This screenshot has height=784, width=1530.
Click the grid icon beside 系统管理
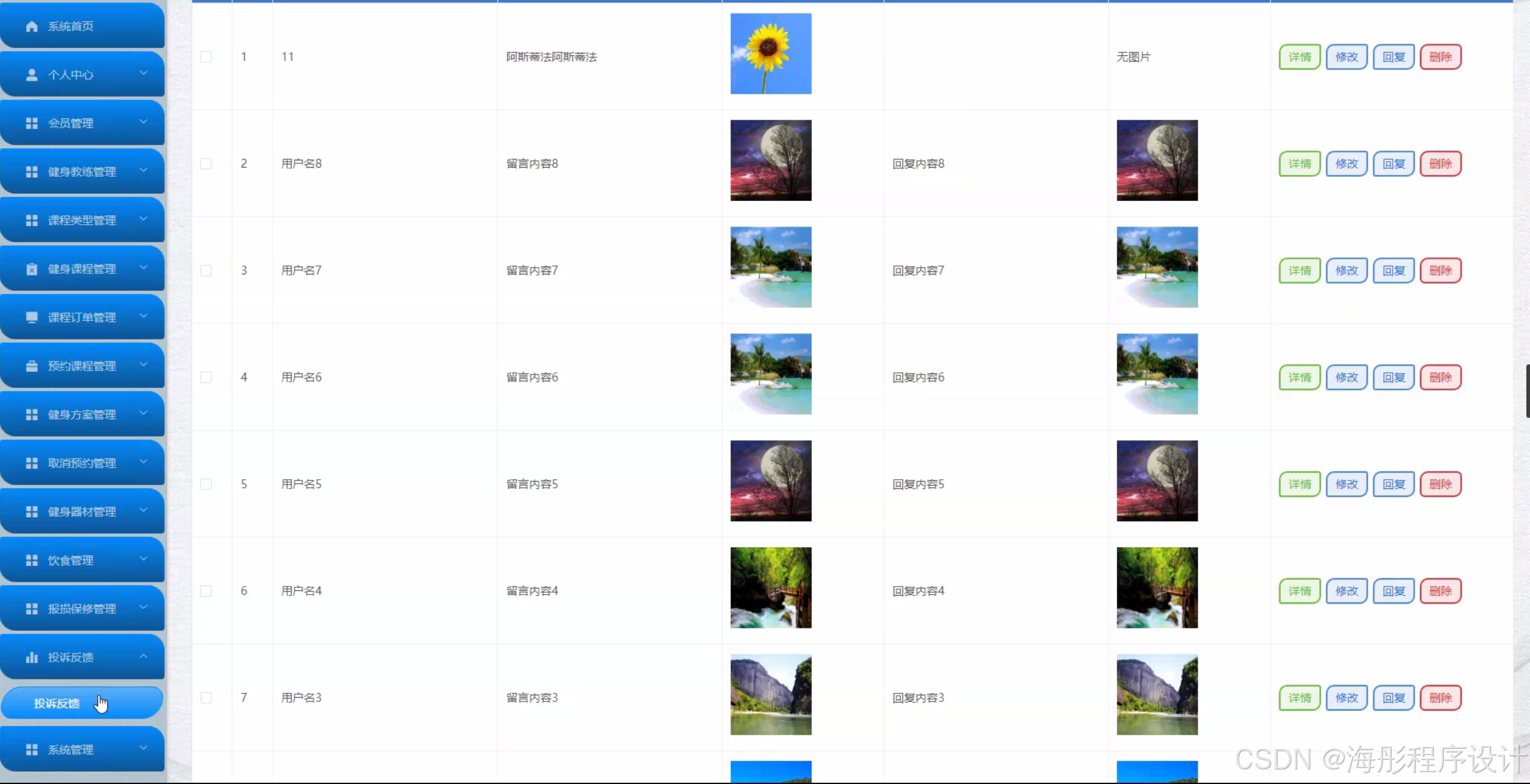coord(32,749)
